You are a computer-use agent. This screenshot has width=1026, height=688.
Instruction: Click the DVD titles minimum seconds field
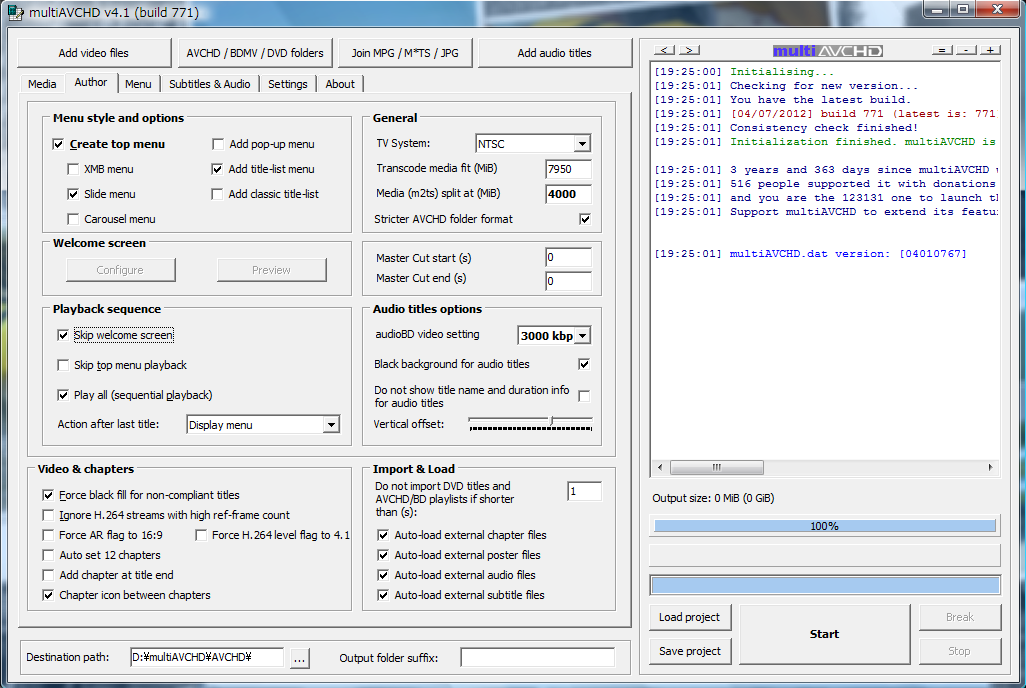[584, 491]
